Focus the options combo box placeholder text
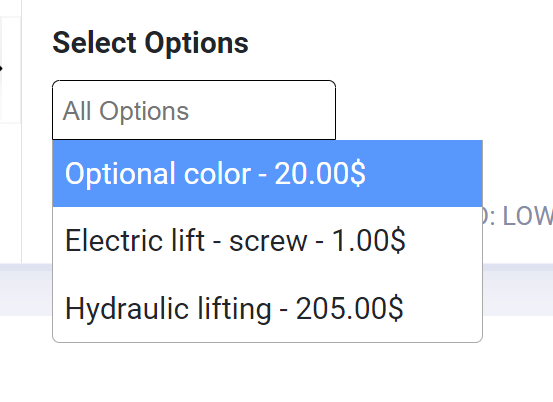 126,111
